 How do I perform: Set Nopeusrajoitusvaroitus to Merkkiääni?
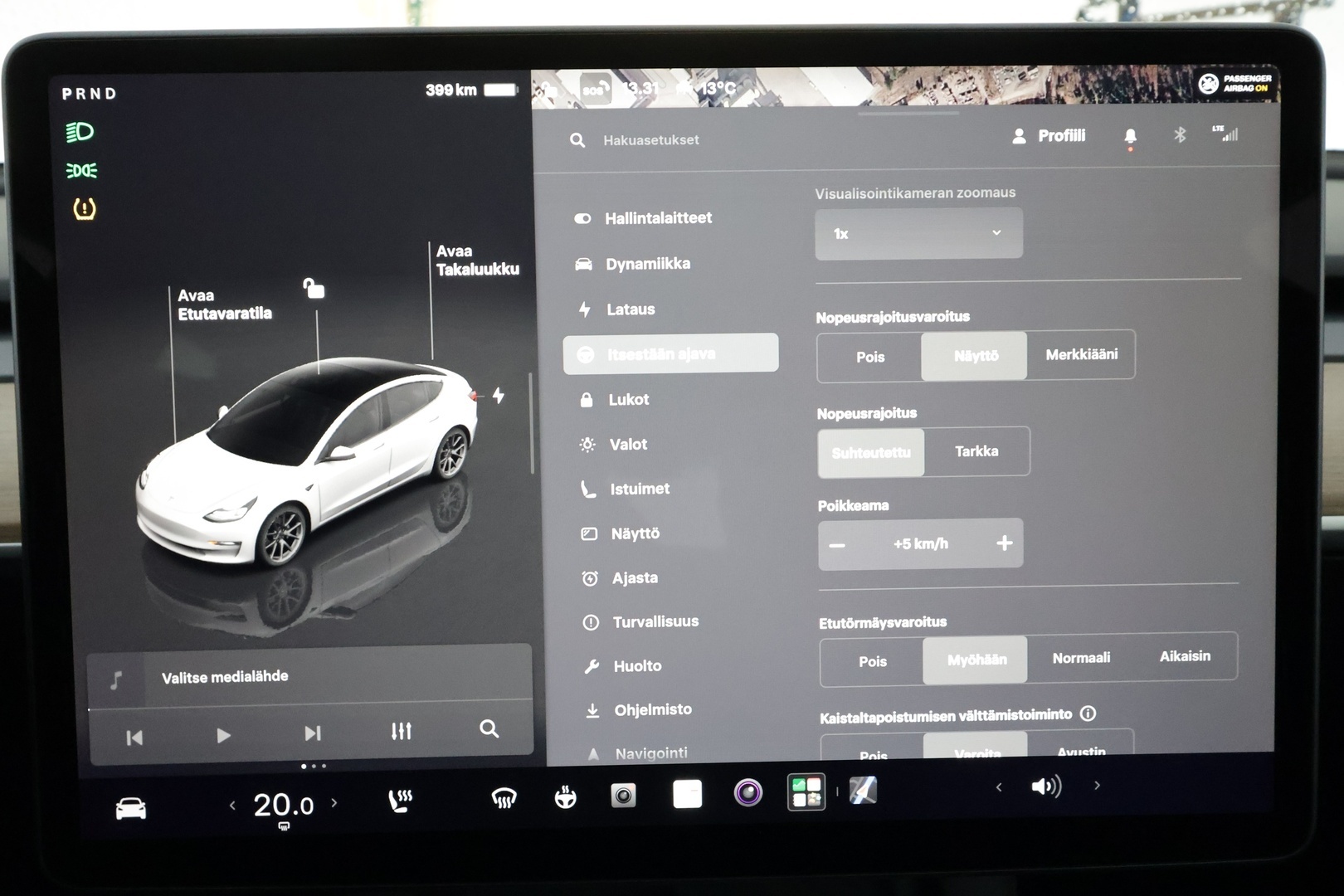[1081, 354]
